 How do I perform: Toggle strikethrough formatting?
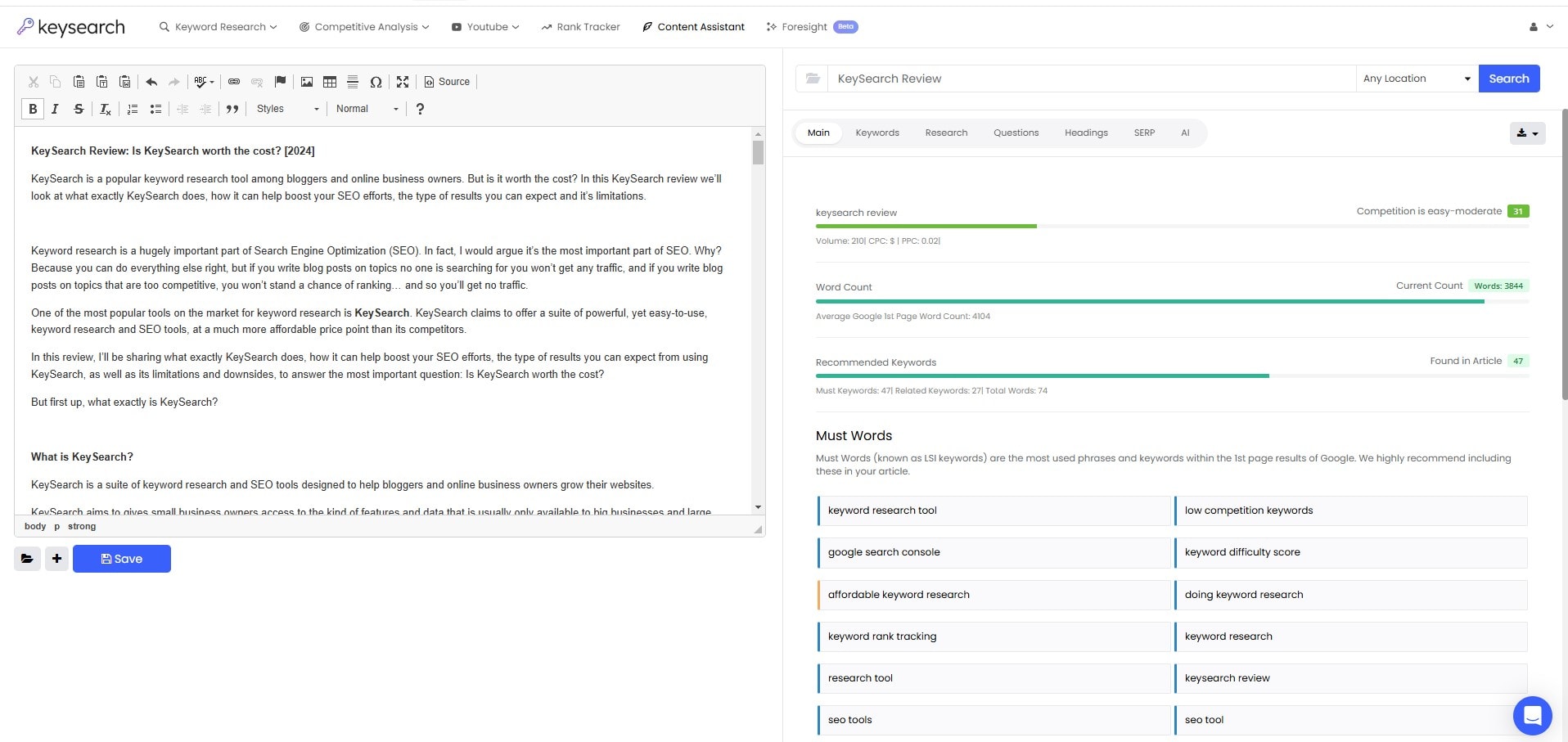coord(79,109)
